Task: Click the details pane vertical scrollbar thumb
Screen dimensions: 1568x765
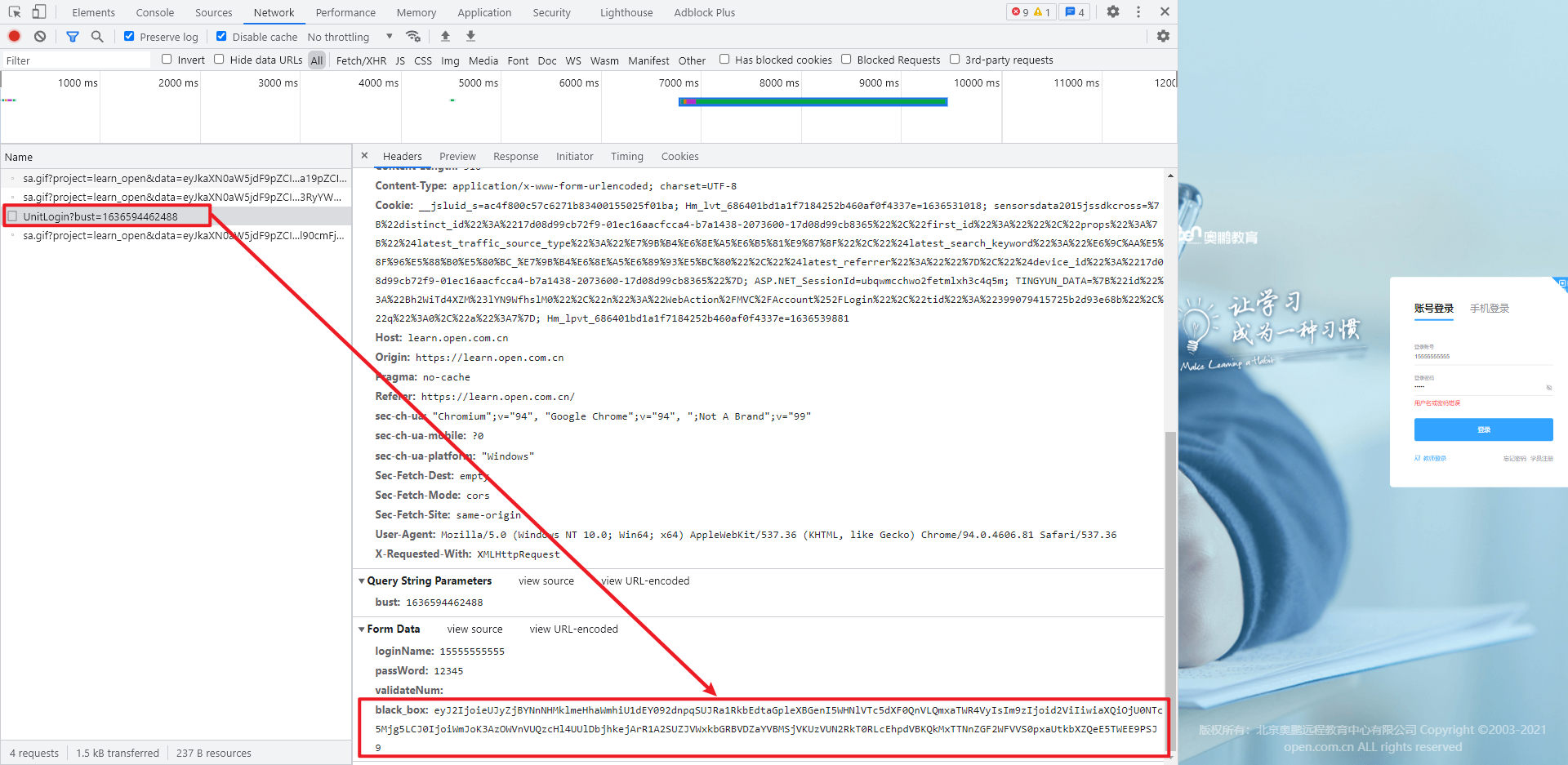Action: pos(1170,593)
